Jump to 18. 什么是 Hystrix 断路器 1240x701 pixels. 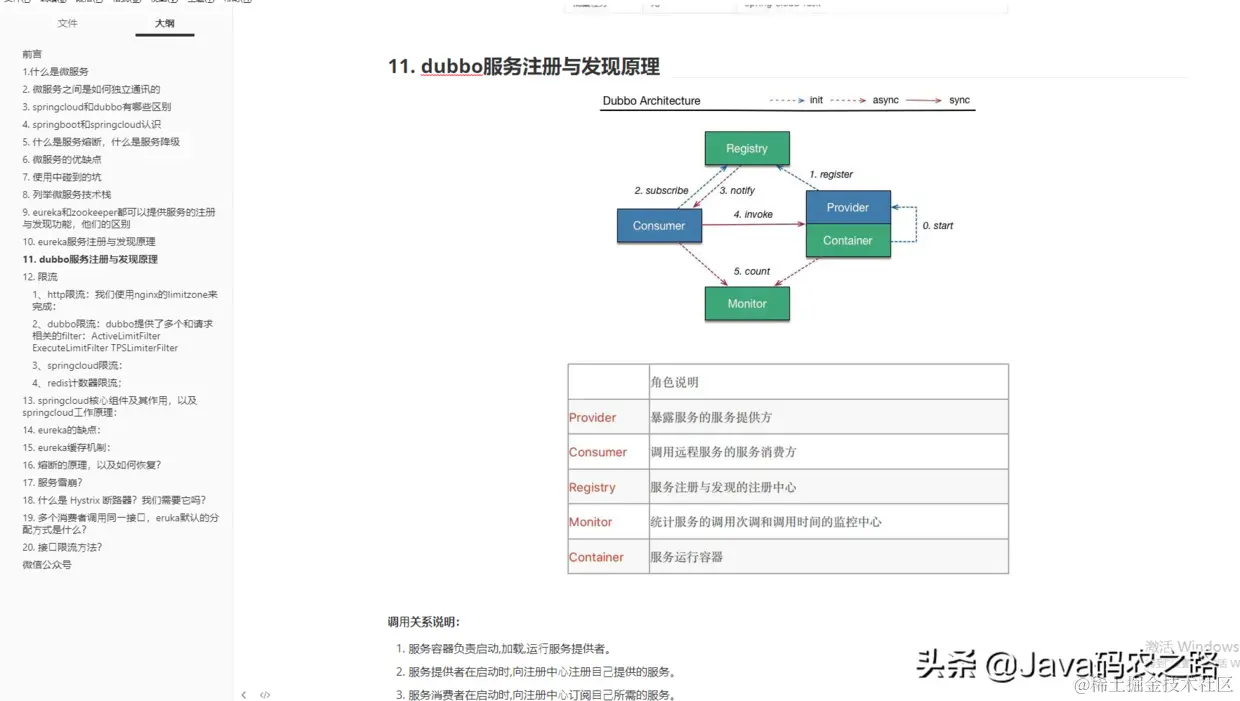[114, 499]
